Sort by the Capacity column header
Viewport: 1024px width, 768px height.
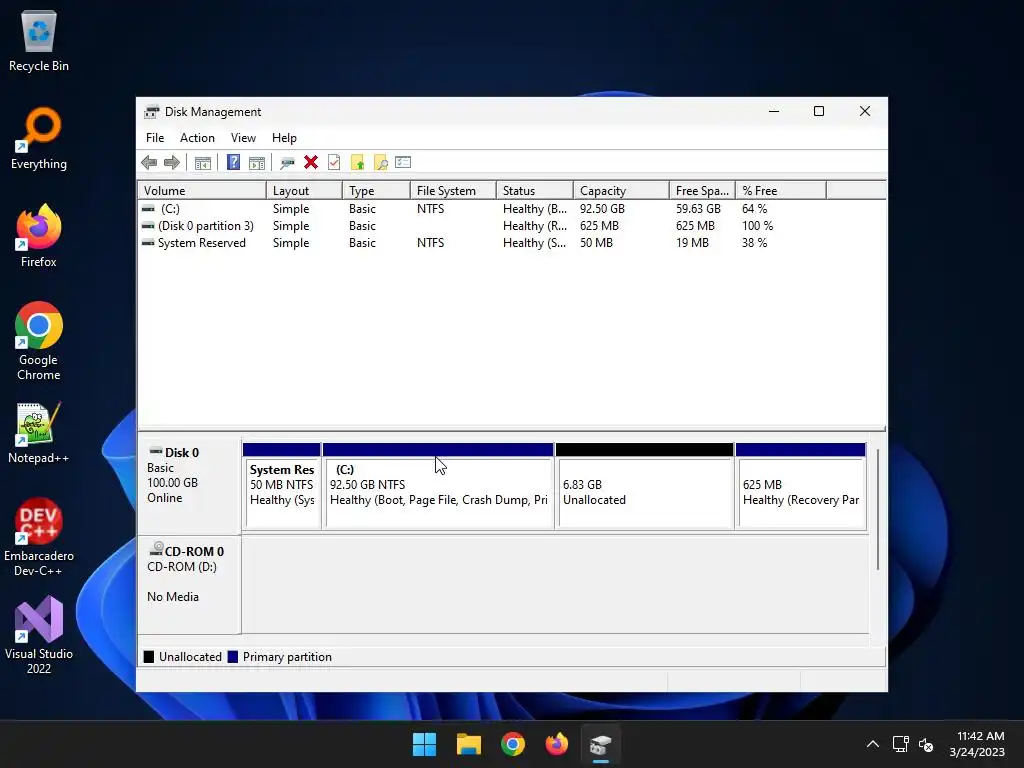(x=621, y=191)
